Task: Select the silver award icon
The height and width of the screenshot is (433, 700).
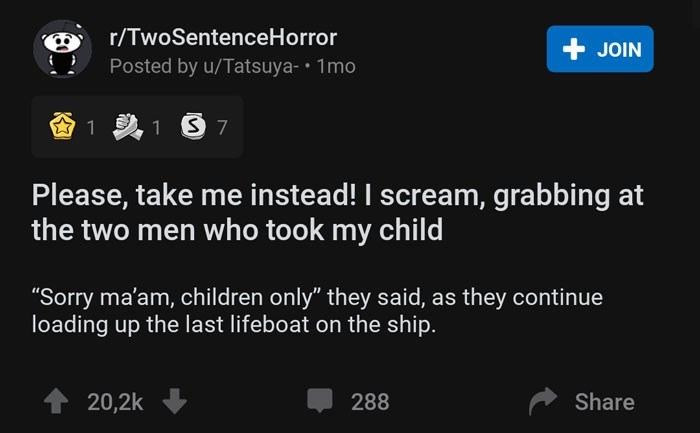Action: click(192, 127)
